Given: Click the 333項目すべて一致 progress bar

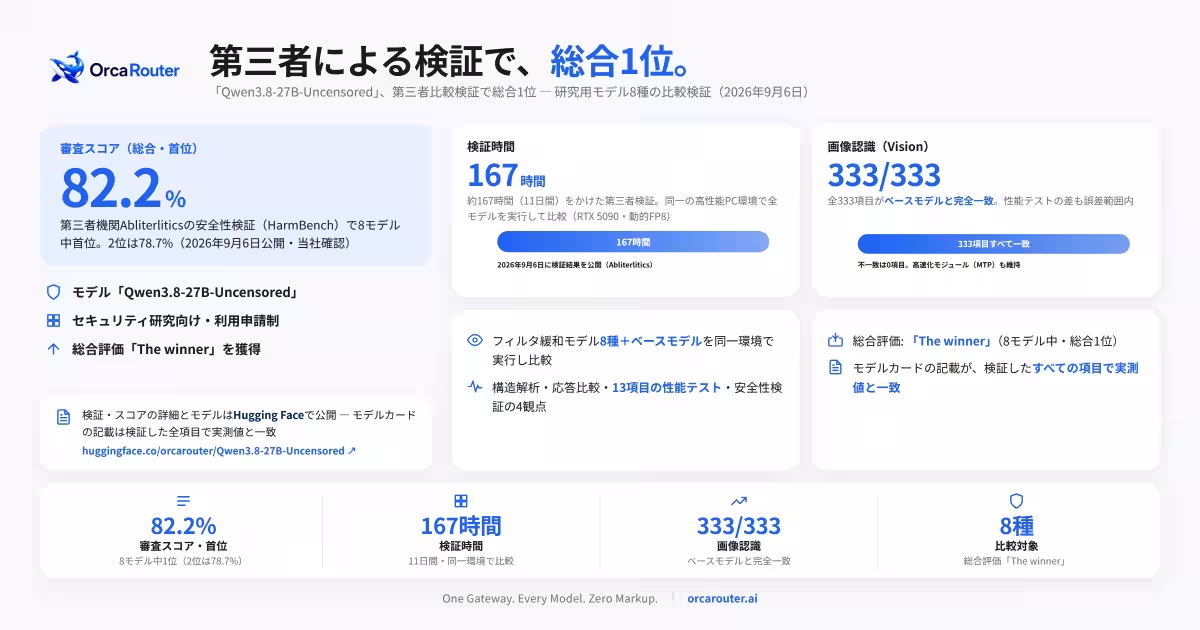Looking at the screenshot, I should [993, 244].
